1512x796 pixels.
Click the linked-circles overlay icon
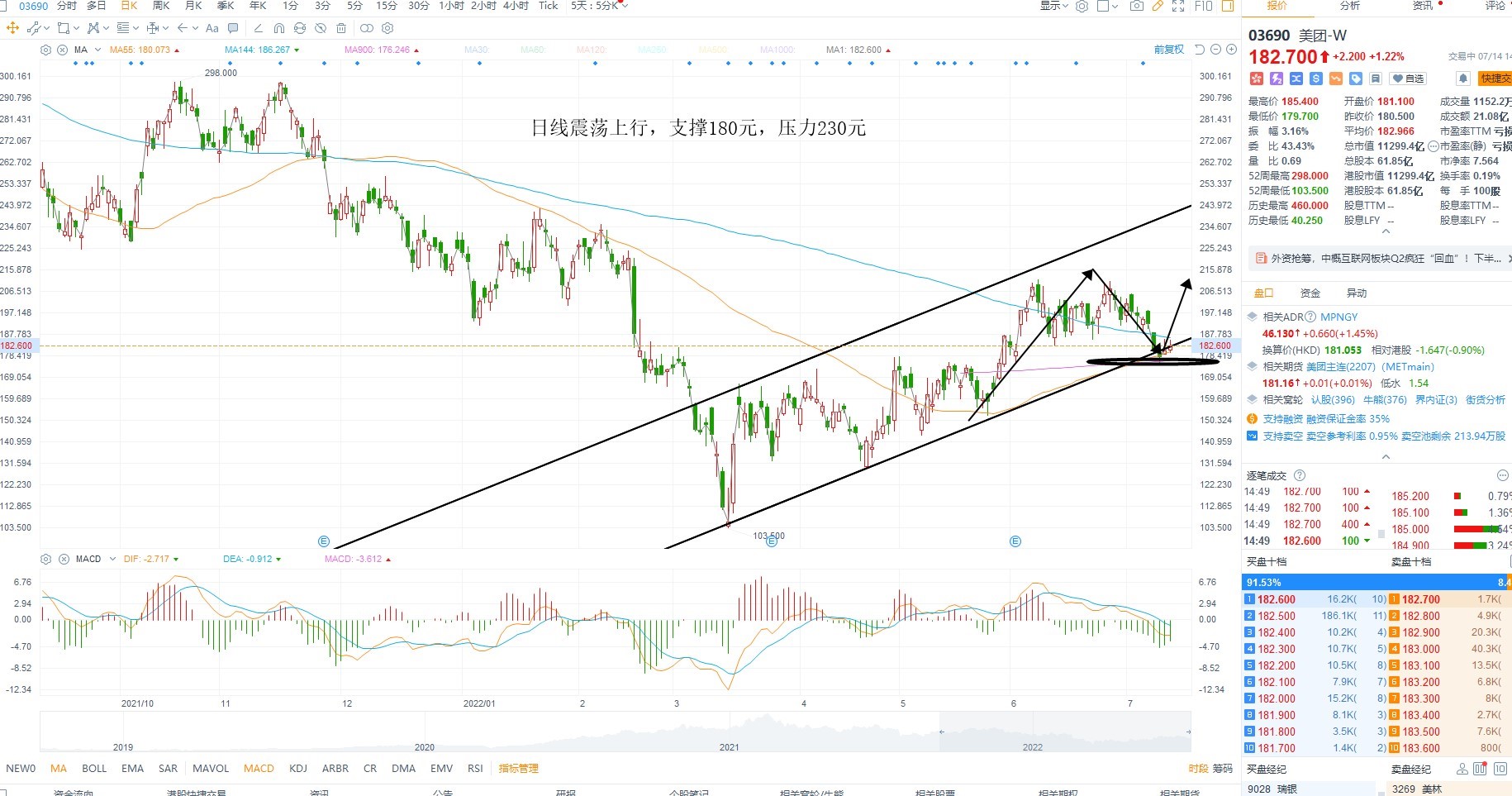[x=367, y=28]
